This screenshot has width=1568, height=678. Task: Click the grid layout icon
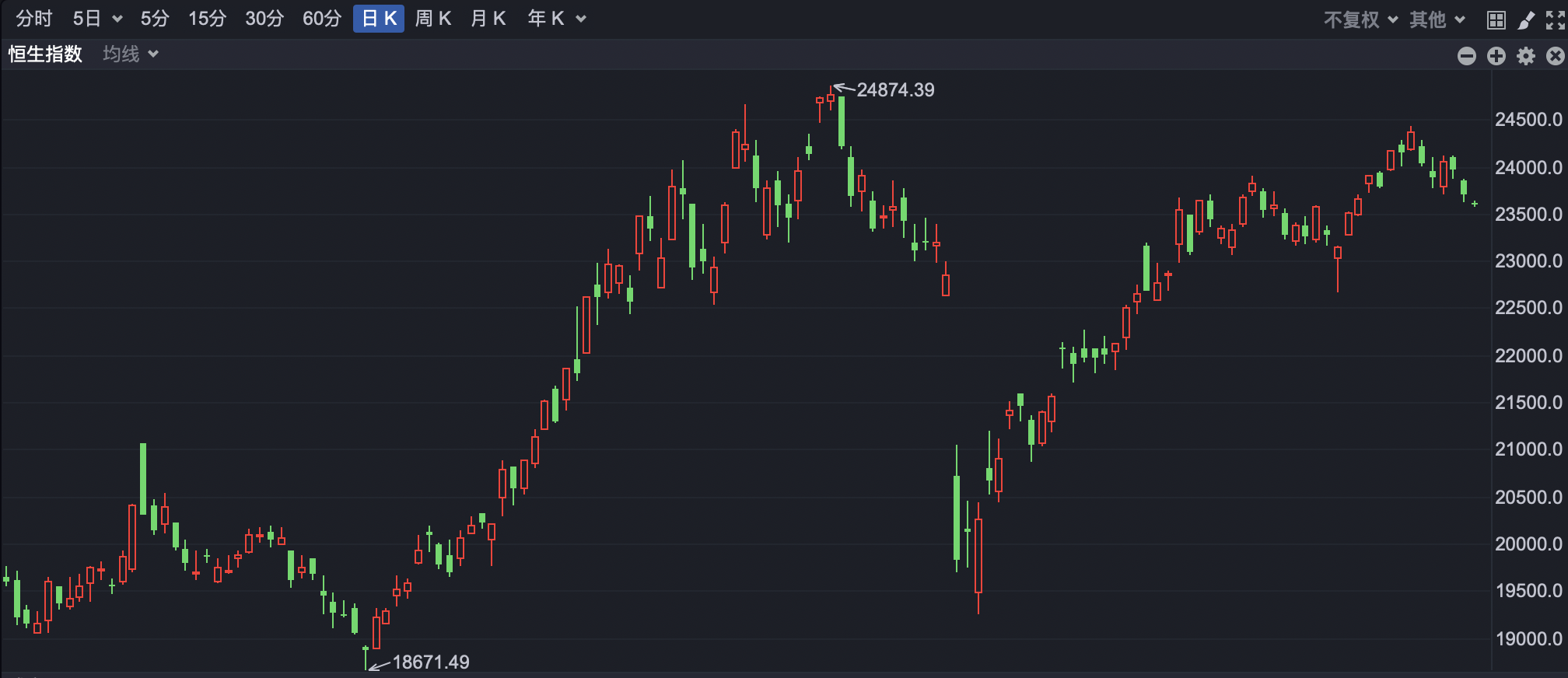point(1496,20)
